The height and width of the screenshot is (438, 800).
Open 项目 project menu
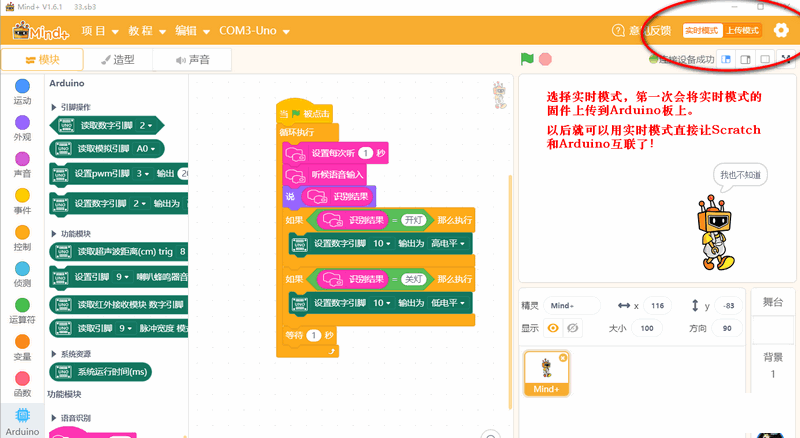point(100,31)
